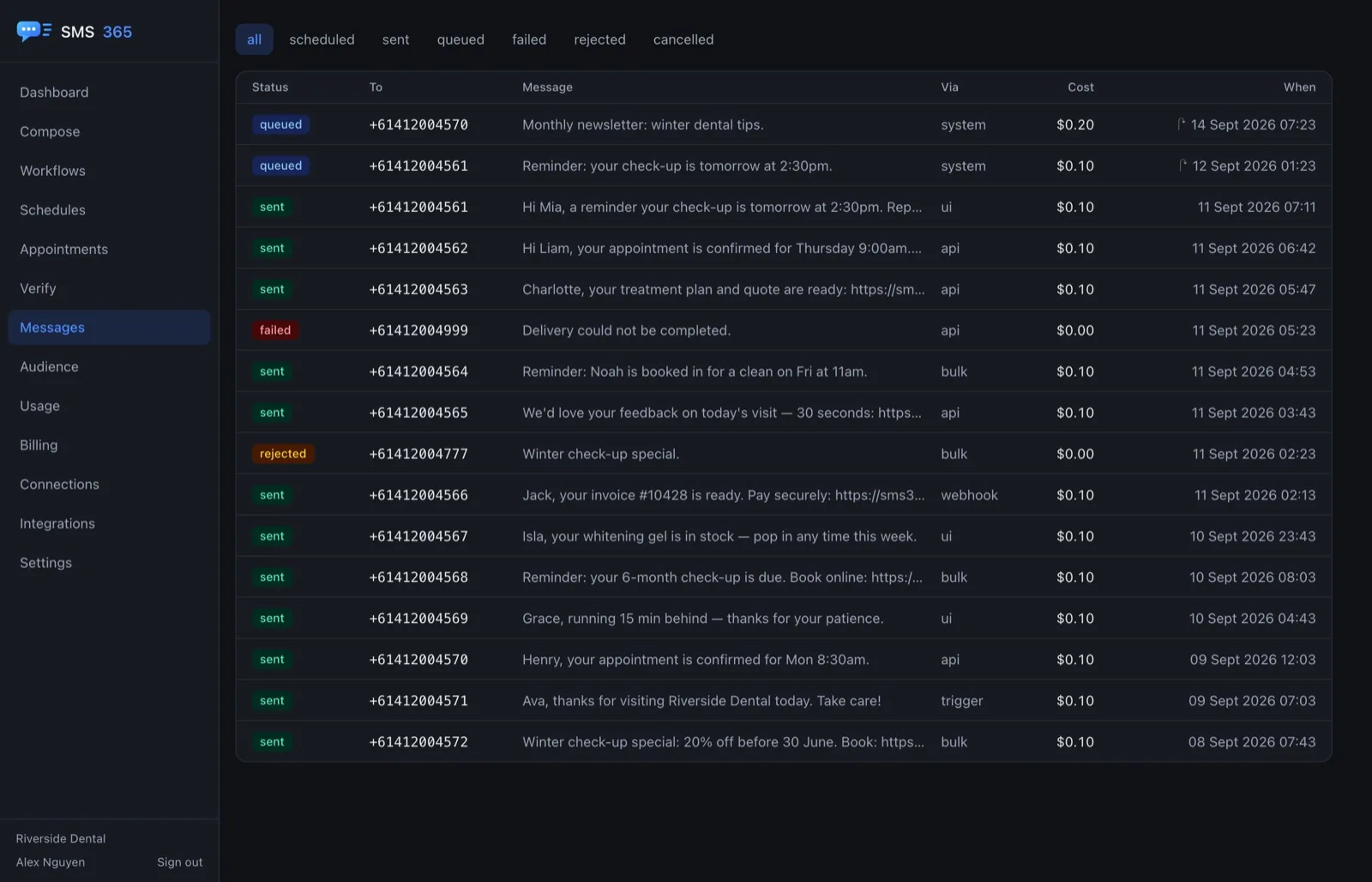Open message 'Grace, running 15 min behind'
The width and height of the screenshot is (1372, 882).
(702, 619)
